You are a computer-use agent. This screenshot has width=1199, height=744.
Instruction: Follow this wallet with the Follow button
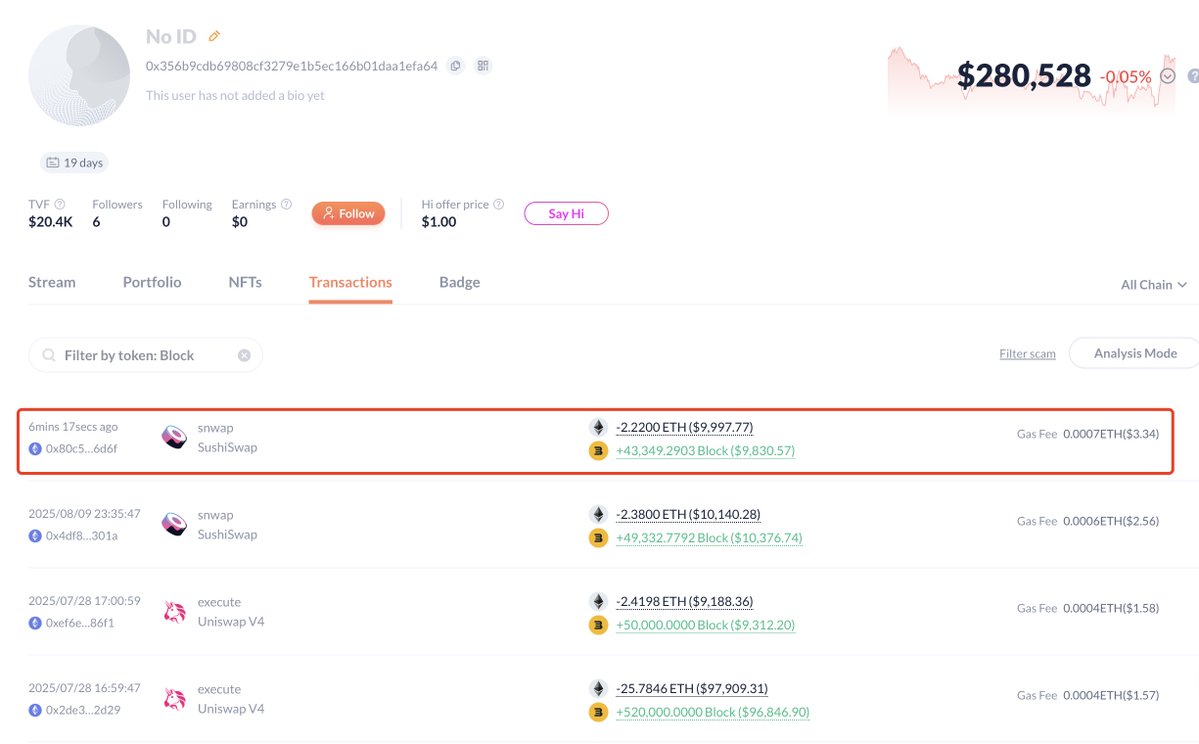(348, 213)
